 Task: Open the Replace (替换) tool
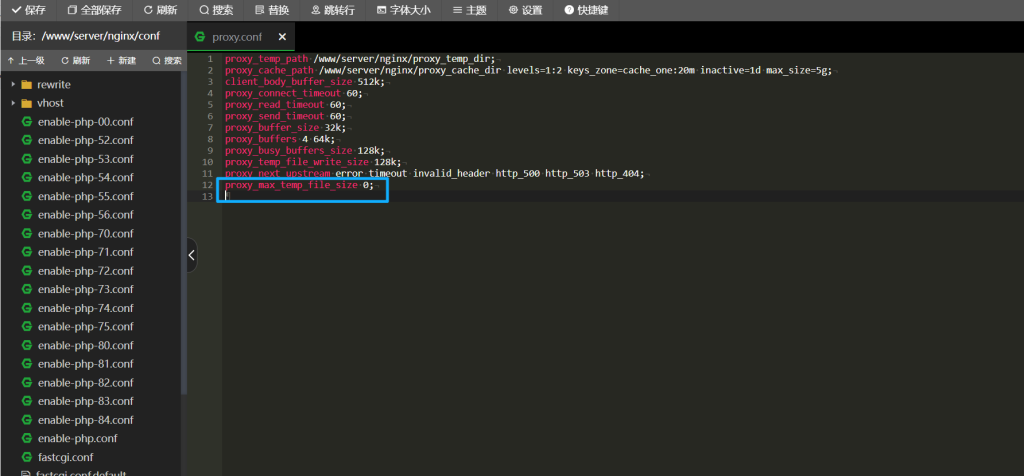pos(272,10)
